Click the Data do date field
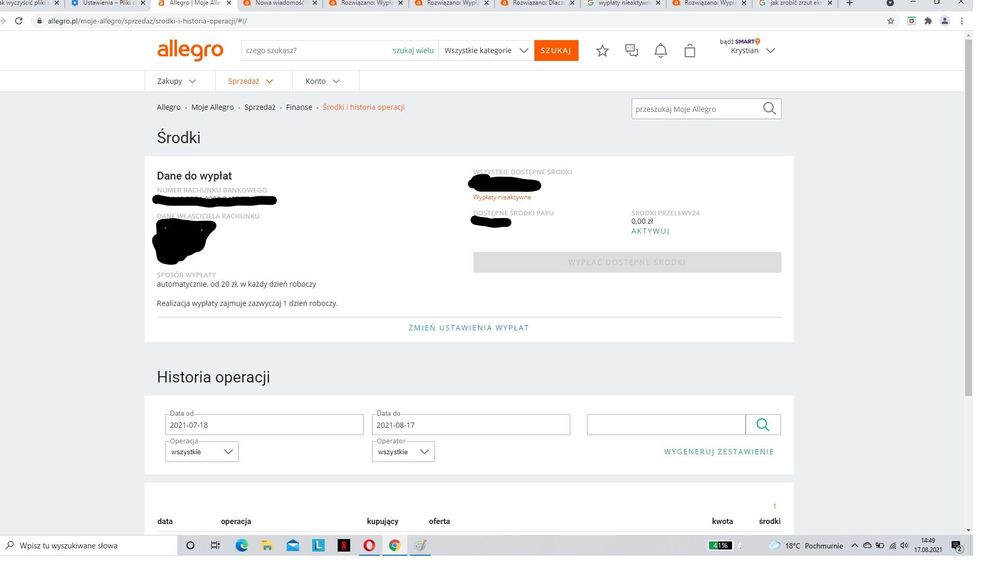 click(471, 425)
